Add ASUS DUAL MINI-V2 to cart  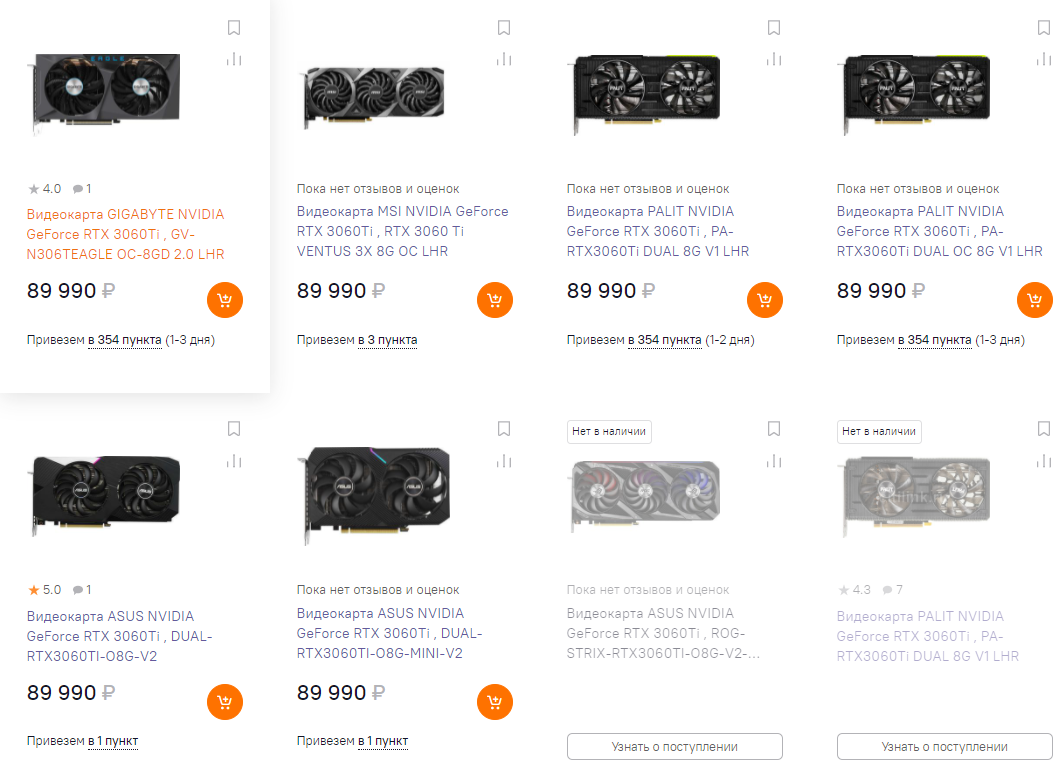coord(495,702)
